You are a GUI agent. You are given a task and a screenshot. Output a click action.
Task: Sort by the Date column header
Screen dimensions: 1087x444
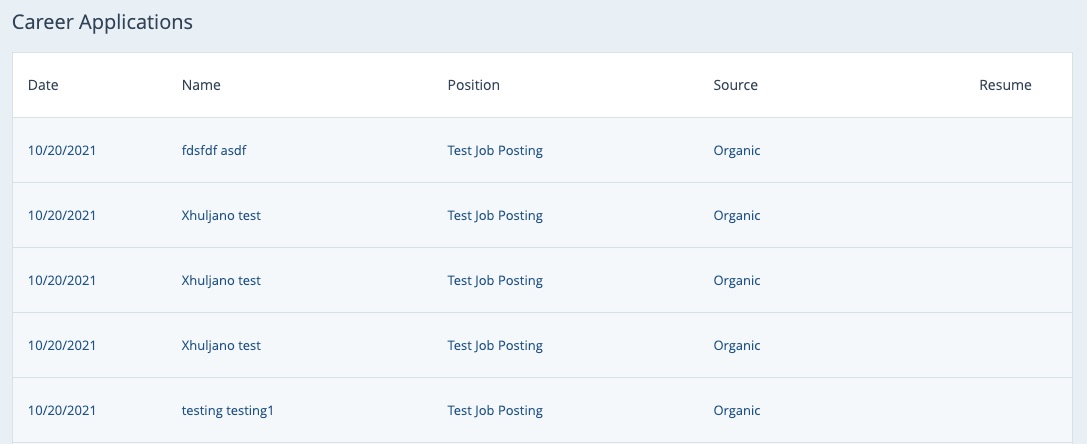43,85
